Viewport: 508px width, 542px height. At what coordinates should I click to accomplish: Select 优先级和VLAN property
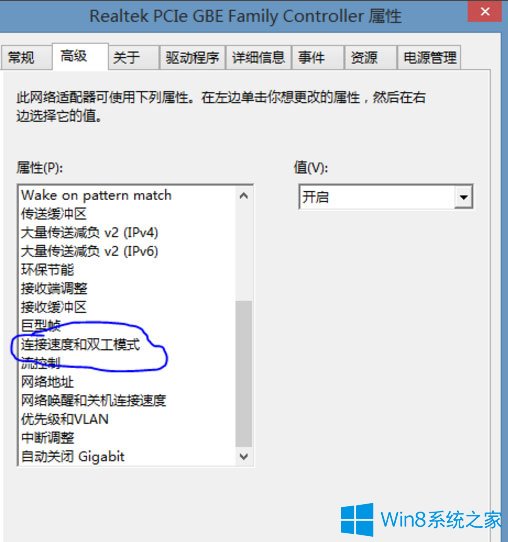tap(65, 419)
